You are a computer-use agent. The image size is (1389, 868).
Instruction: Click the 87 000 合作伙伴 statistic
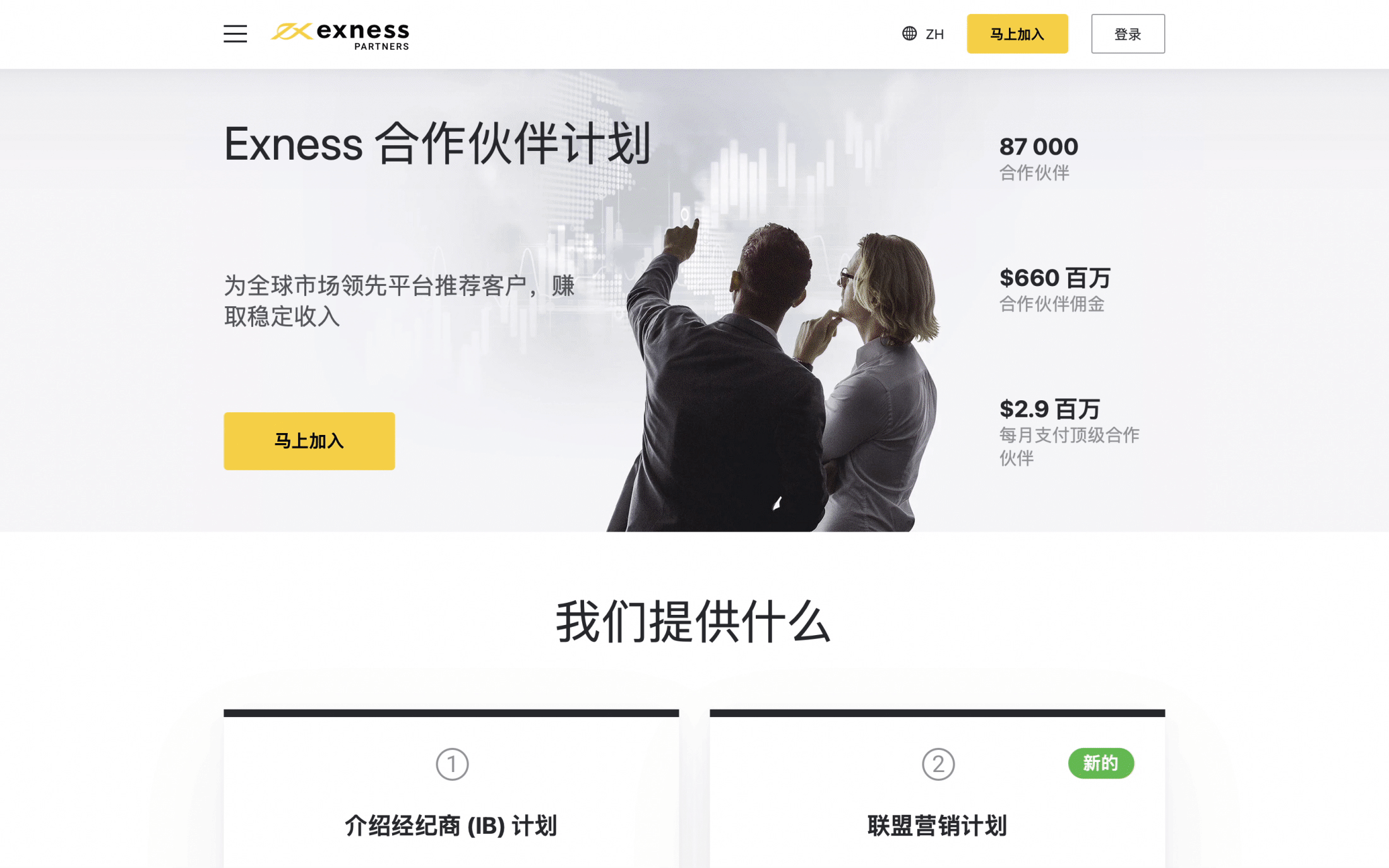(x=1039, y=158)
